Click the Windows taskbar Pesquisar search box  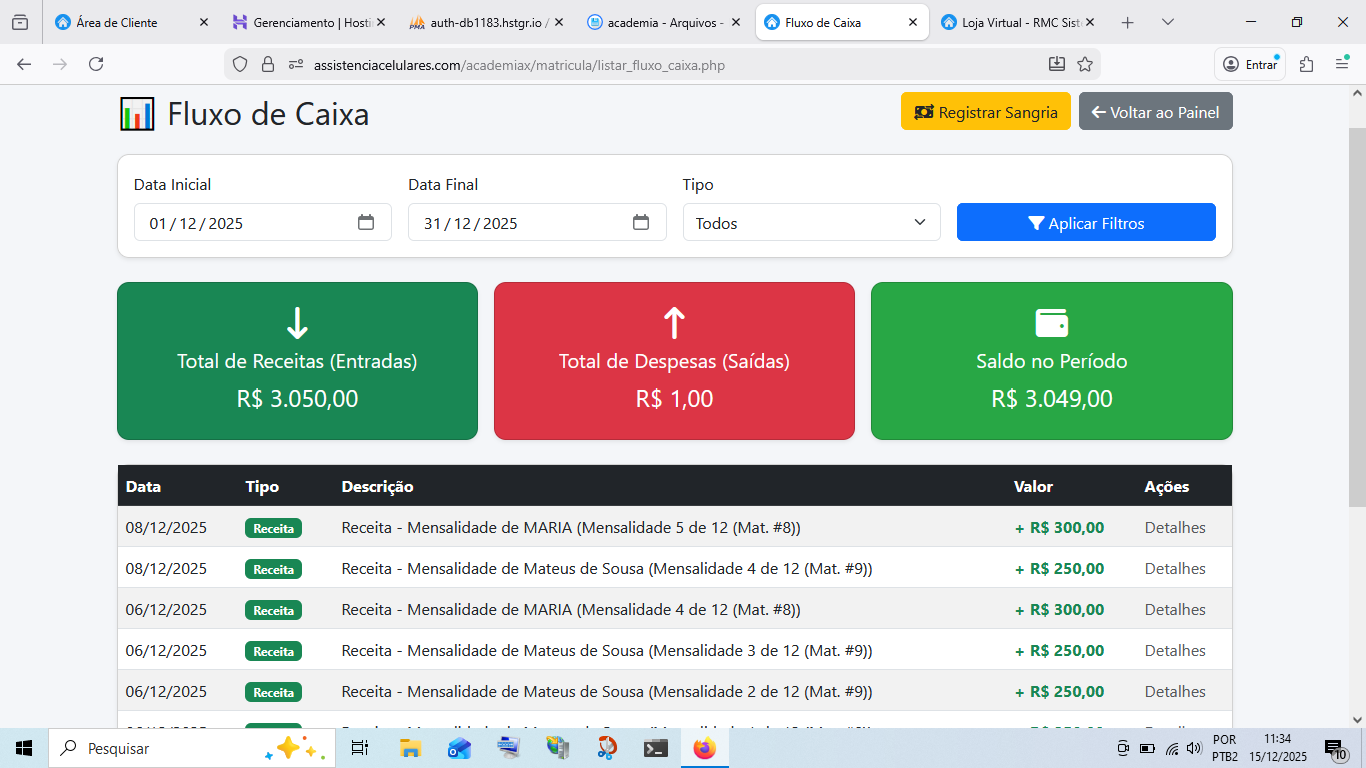(160, 748)
